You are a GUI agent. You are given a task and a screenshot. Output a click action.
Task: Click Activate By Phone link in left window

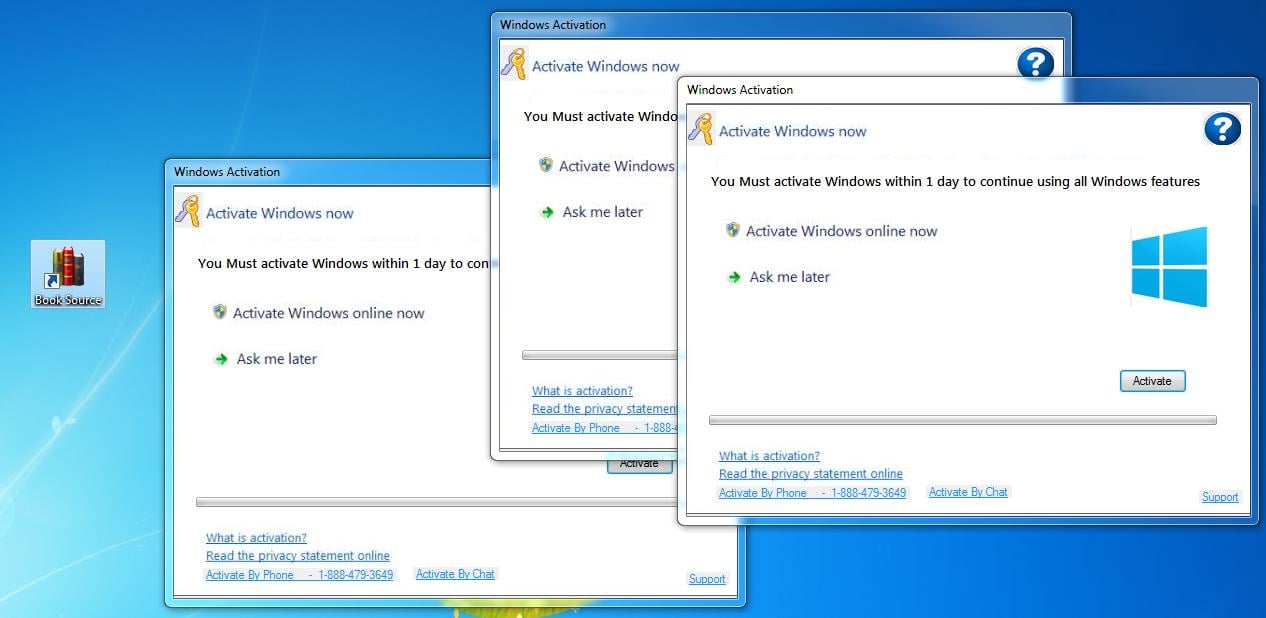coord(299,575)
